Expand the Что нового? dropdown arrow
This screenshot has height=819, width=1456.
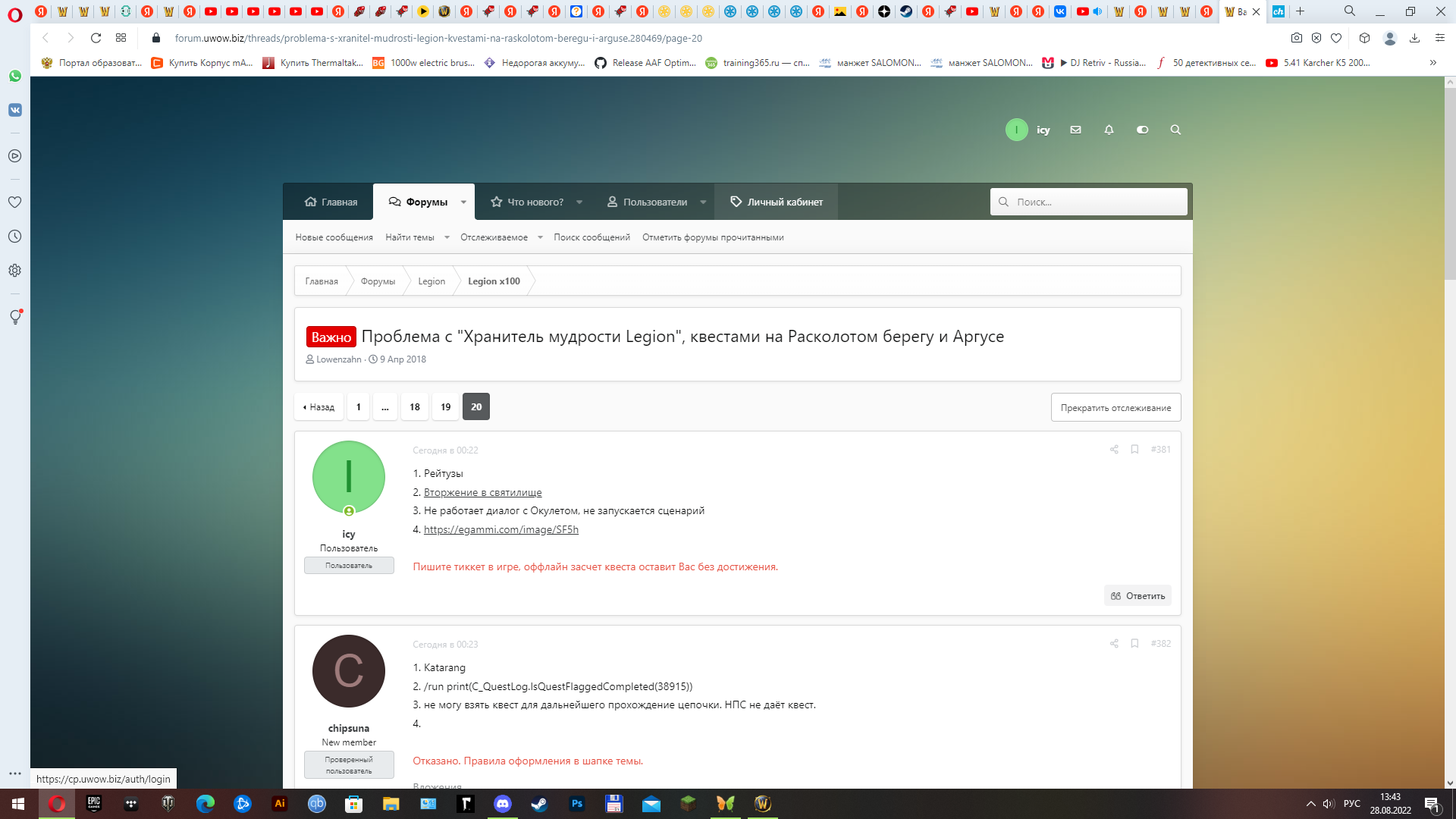pyautogui.click(x=579, y=202)
